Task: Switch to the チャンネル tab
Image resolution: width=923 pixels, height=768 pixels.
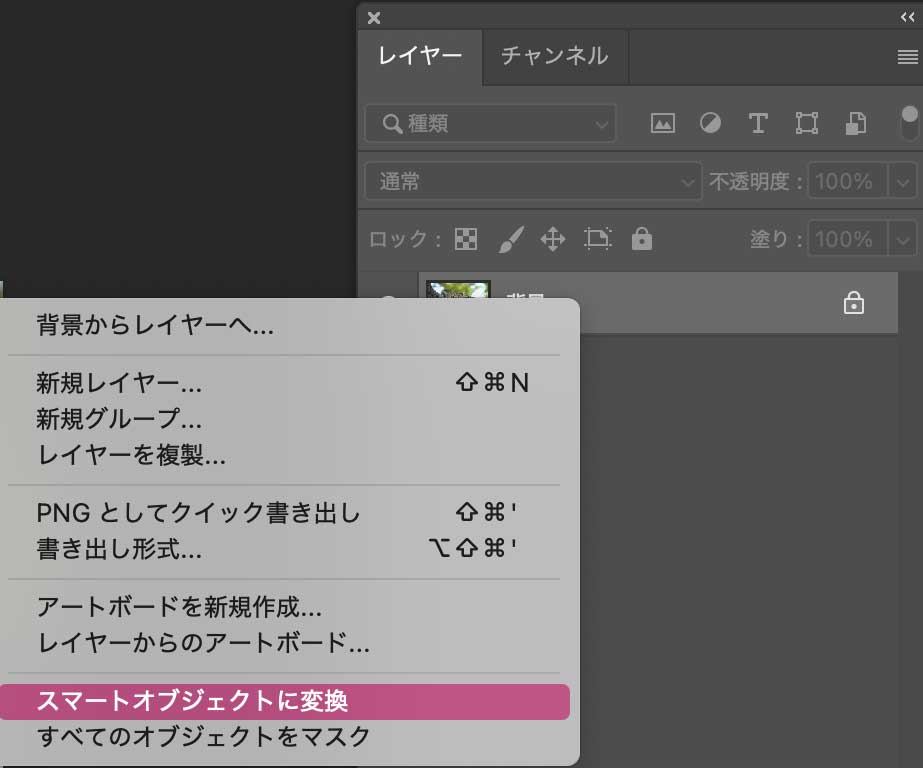Action: point(554,57)
